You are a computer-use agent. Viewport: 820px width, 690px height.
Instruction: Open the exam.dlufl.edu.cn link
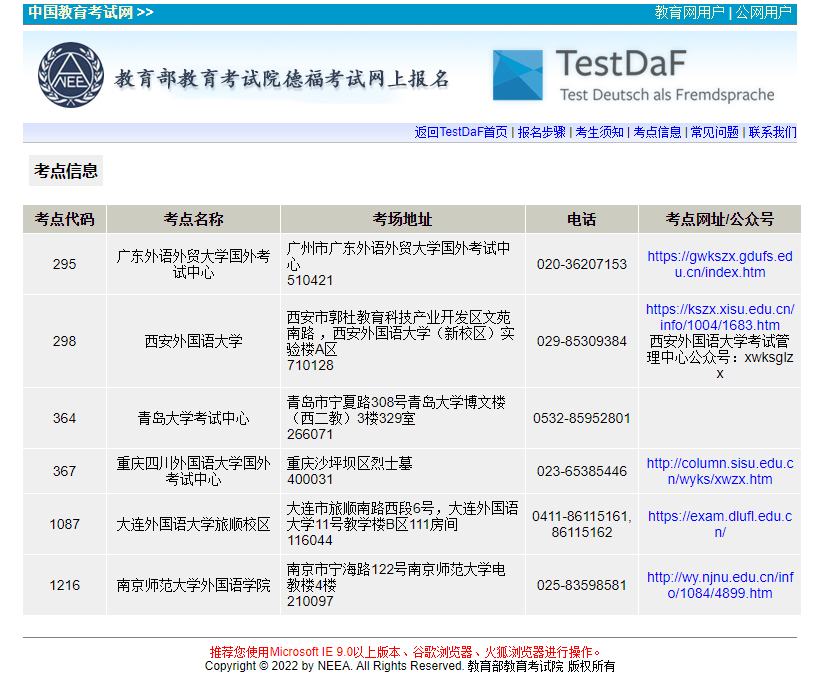(720, 524)
